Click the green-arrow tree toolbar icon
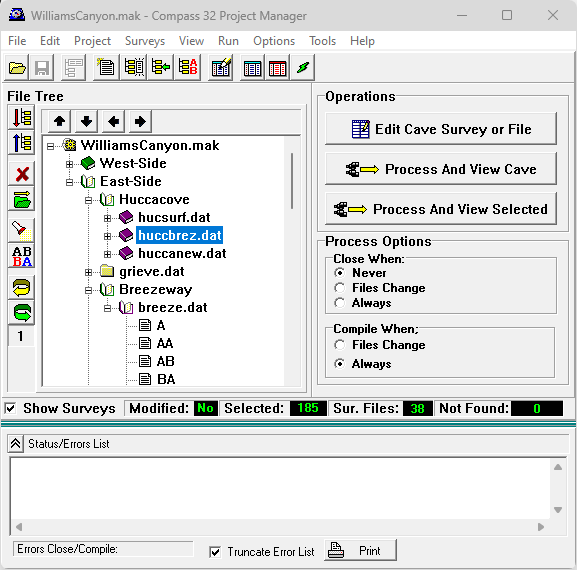This screenshot has height=570, width=577. 161,67
